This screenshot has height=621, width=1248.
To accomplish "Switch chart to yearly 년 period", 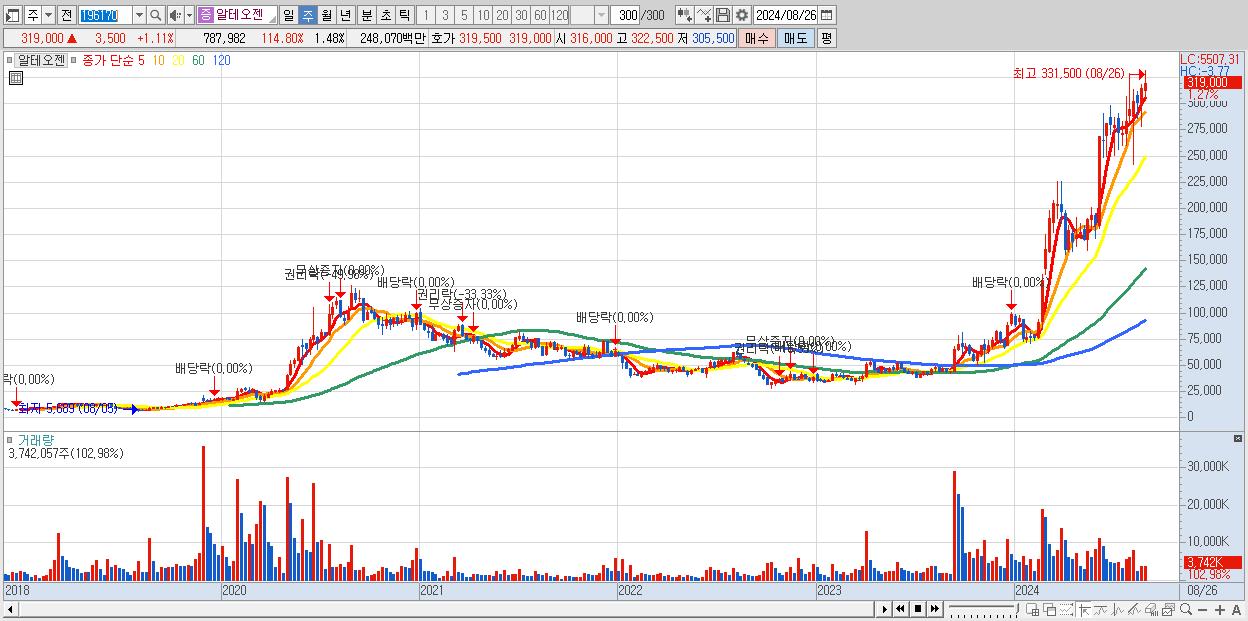I will [x=346, y=15].
